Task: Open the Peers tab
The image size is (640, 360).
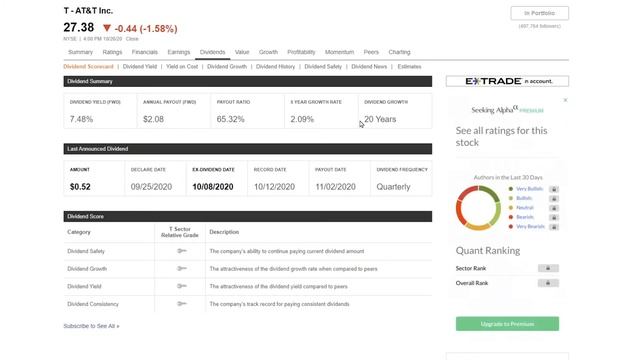Action: (371, 52)
